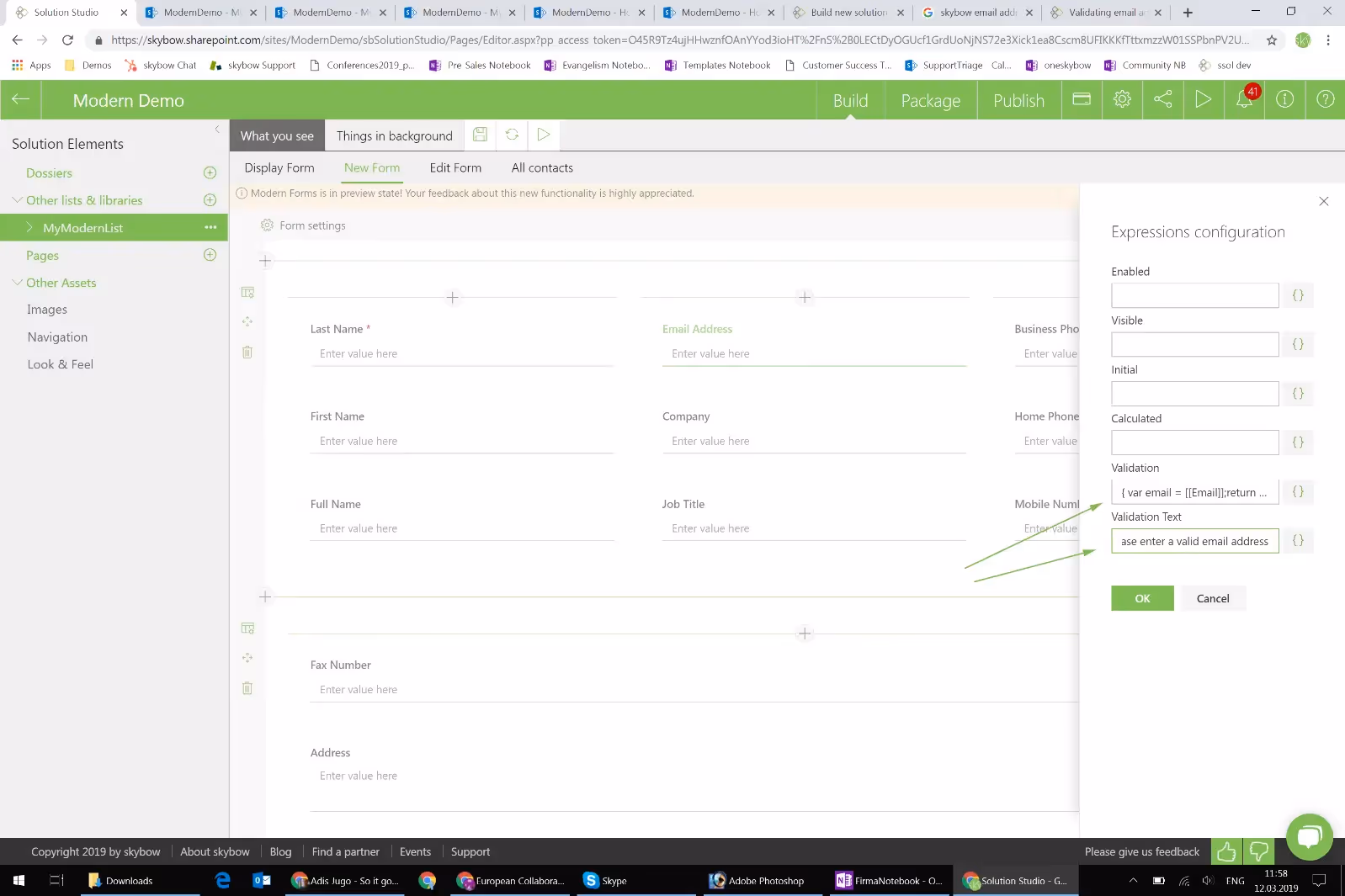Open the chat bubble widget

click(1310, 836)
